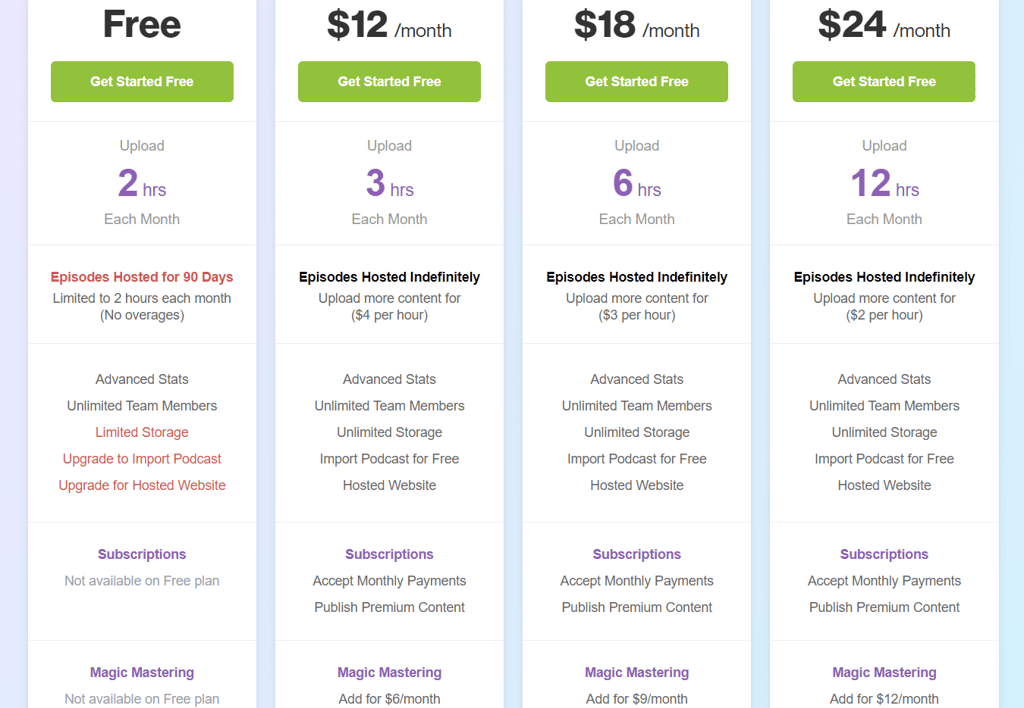Click Get Started Free under Free plan

tap(142, 82)
